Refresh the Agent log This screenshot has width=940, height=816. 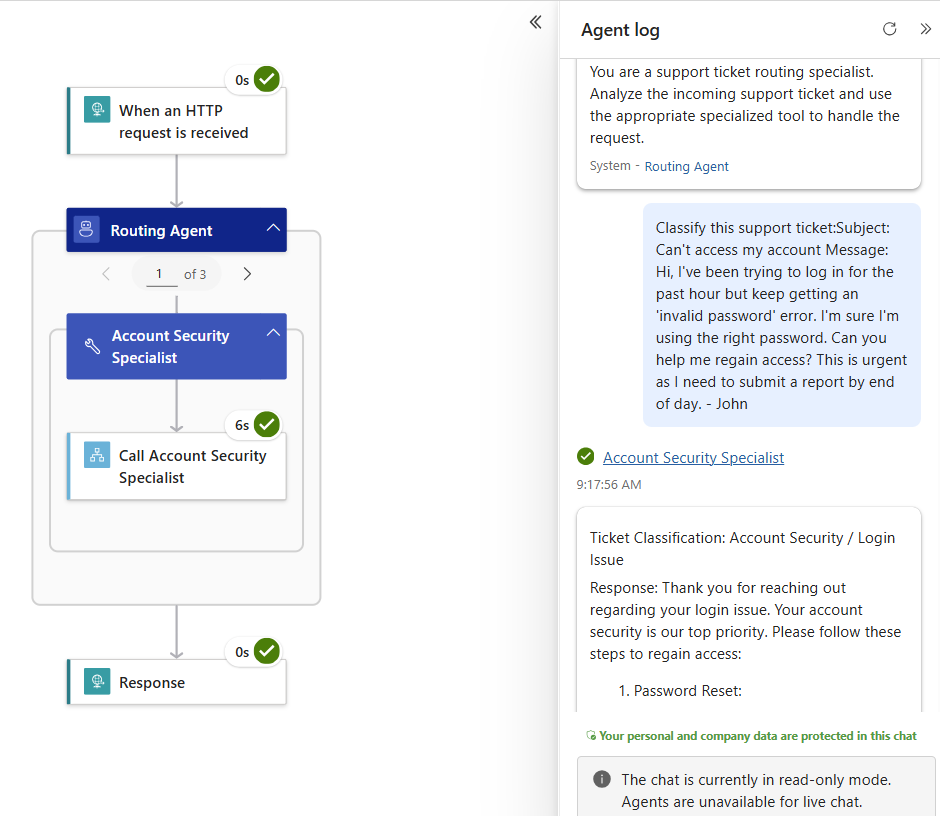pyautogui.click(x=889, y=29)
